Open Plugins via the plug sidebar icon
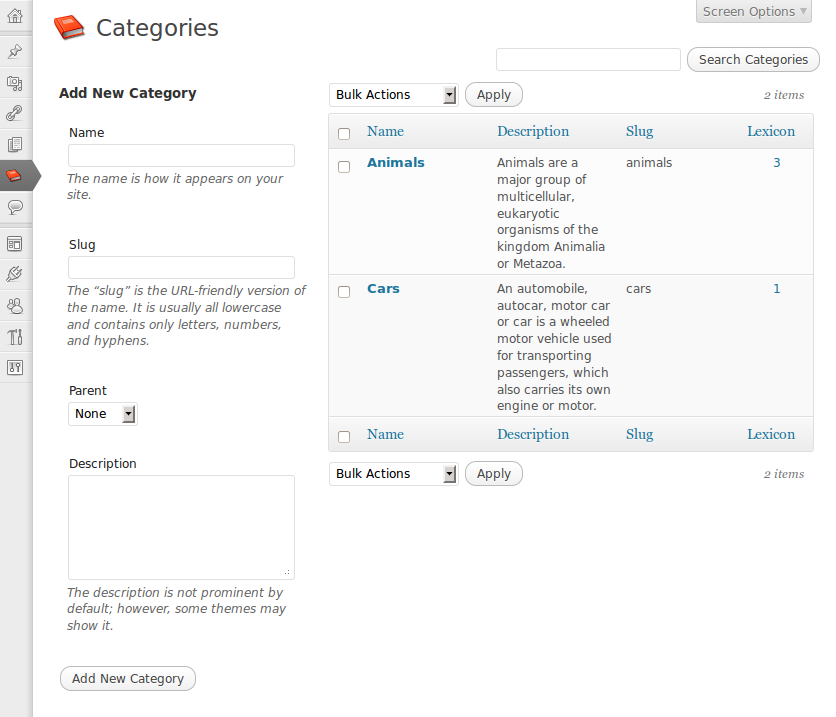 point(15,275)
